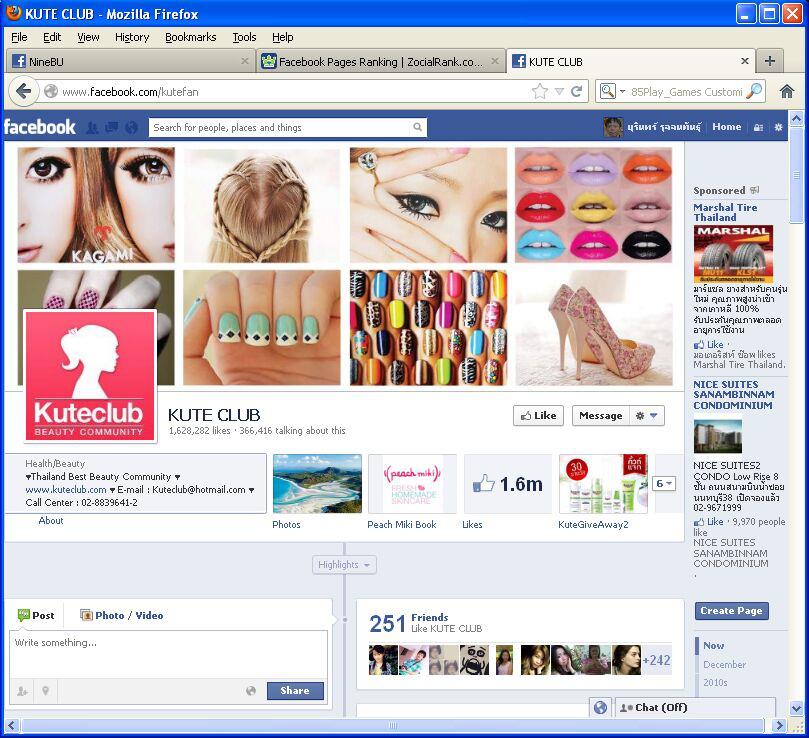Open the notifications globe icon
The width and height of the screenshot is (809, 738).
(131, 128)
